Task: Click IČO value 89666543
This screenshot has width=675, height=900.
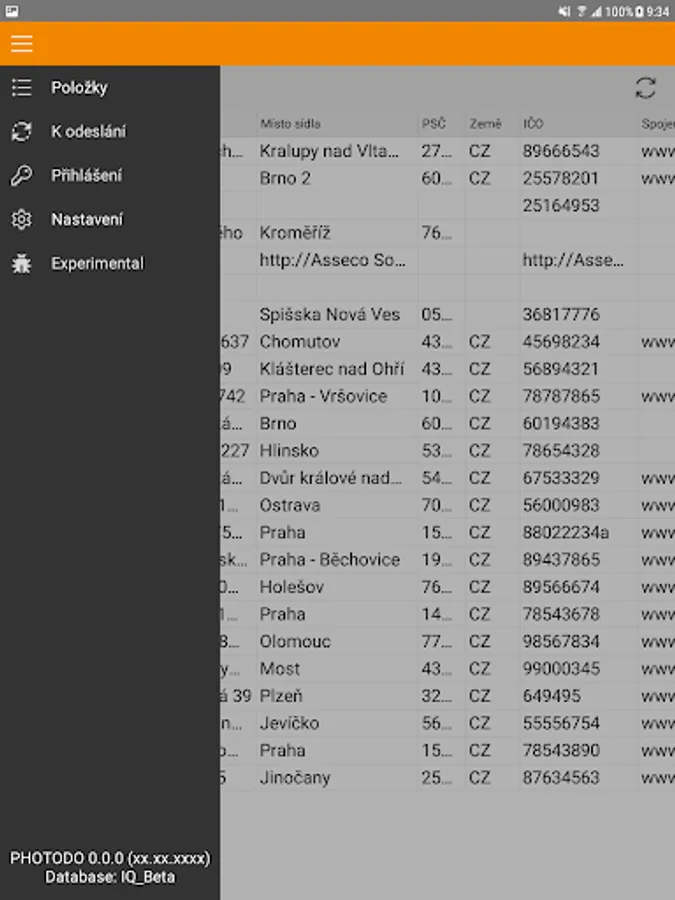Action: tap(561, 151)
